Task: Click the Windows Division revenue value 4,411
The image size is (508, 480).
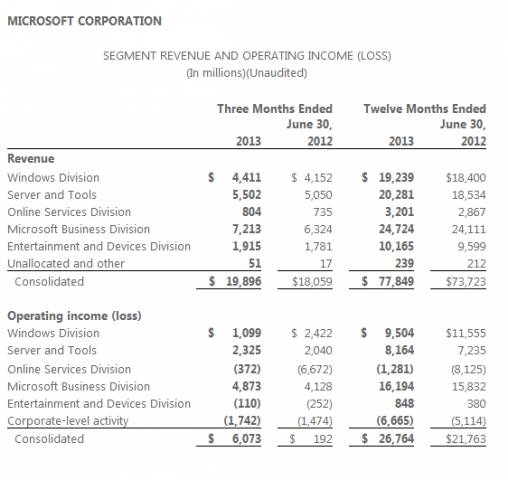Action: tap(246, 178)
